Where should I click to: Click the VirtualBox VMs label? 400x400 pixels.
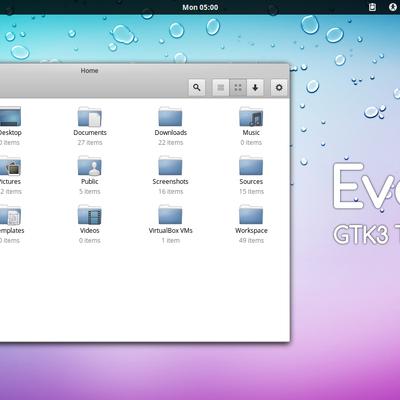click(x=171, y=230)
